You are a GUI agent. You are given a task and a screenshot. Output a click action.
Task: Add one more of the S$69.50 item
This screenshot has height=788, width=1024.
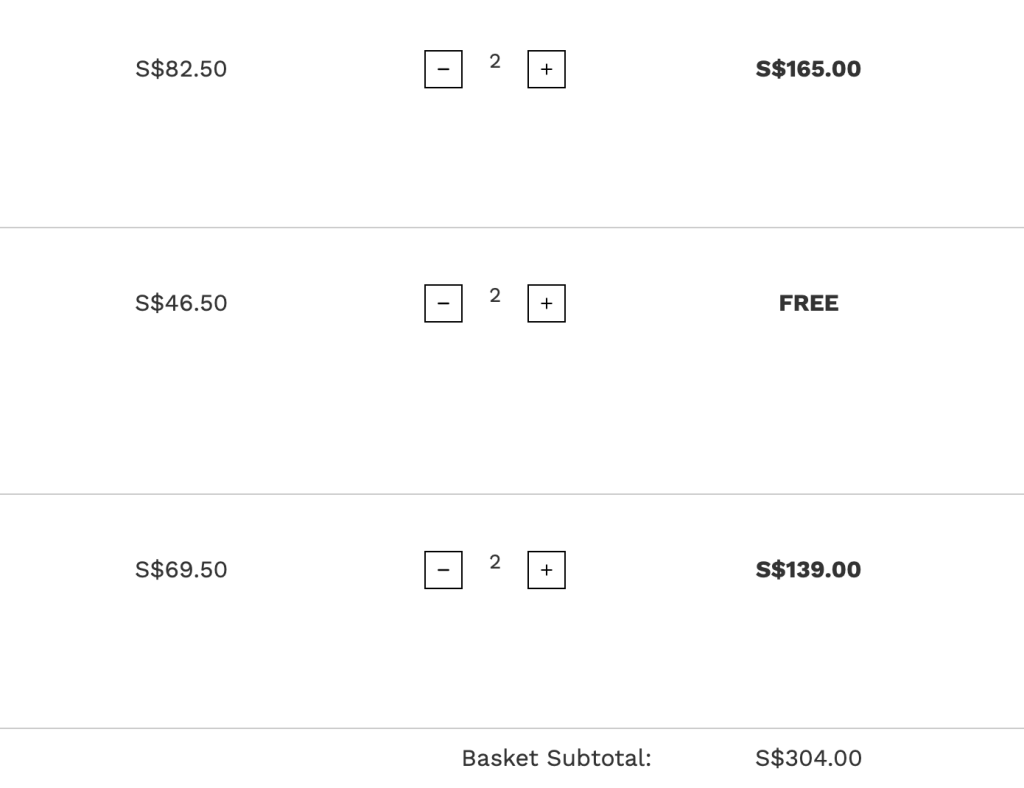[x=546, y=570]
